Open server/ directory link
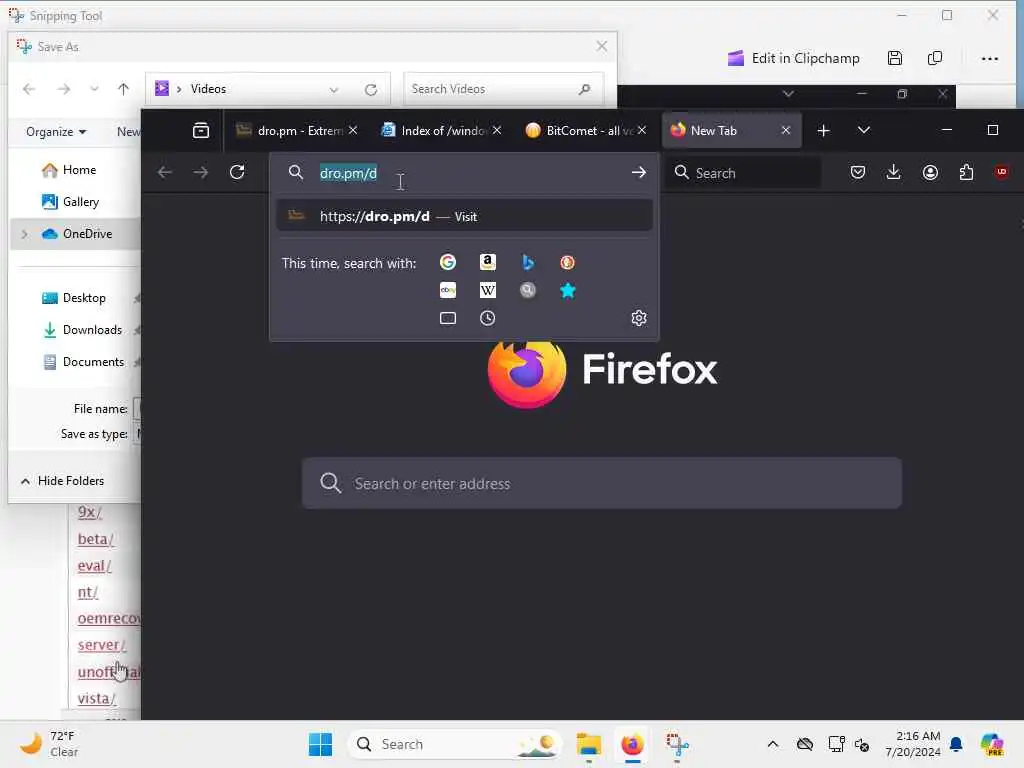Screen dimensions: 1024x768 [102, 645]
